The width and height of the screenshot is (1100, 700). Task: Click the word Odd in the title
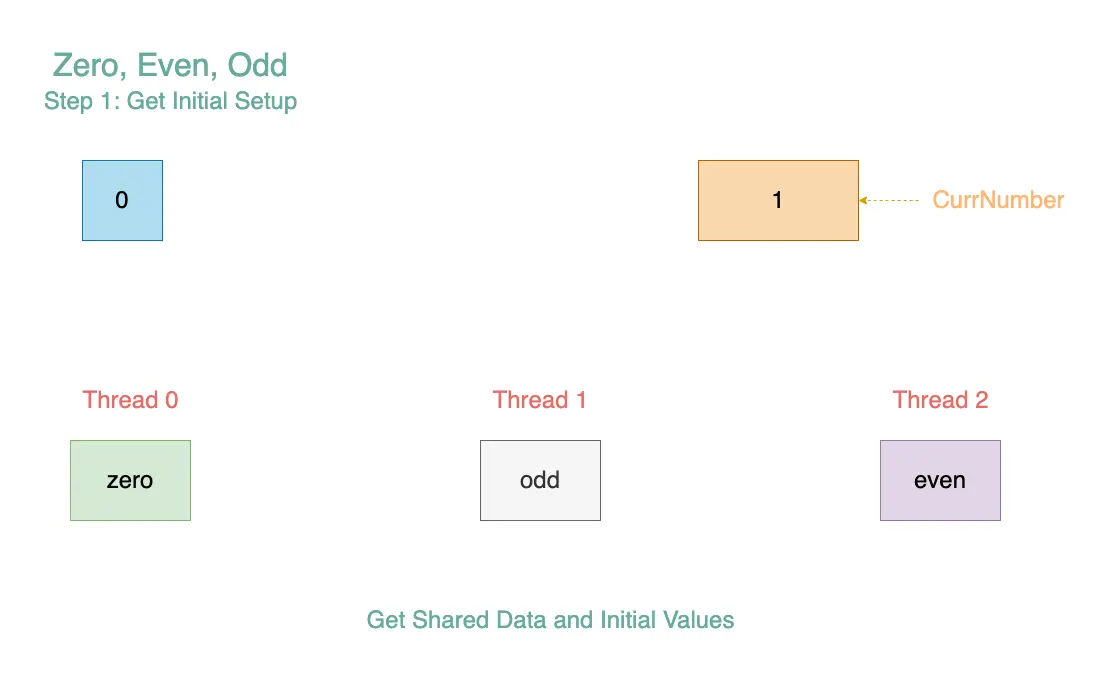[x=257, y=65]
